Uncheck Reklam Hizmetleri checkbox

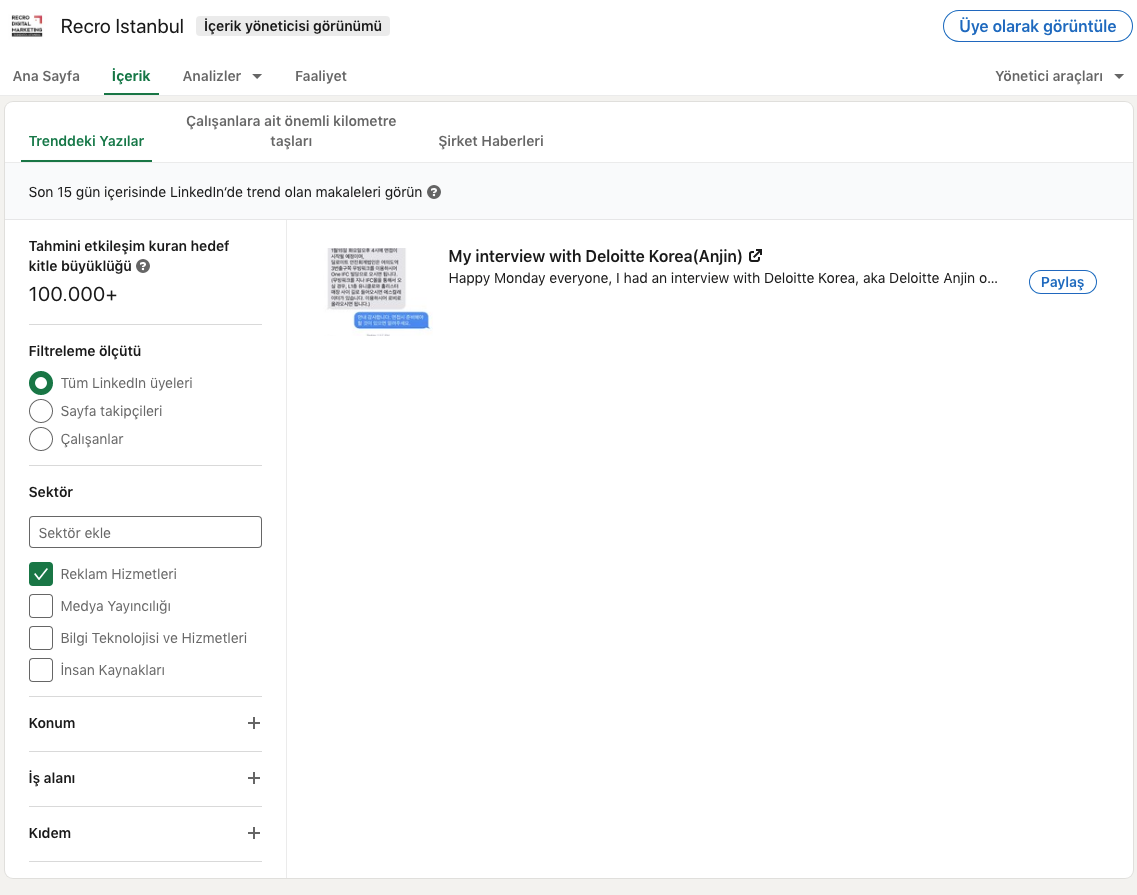(41, 574)
